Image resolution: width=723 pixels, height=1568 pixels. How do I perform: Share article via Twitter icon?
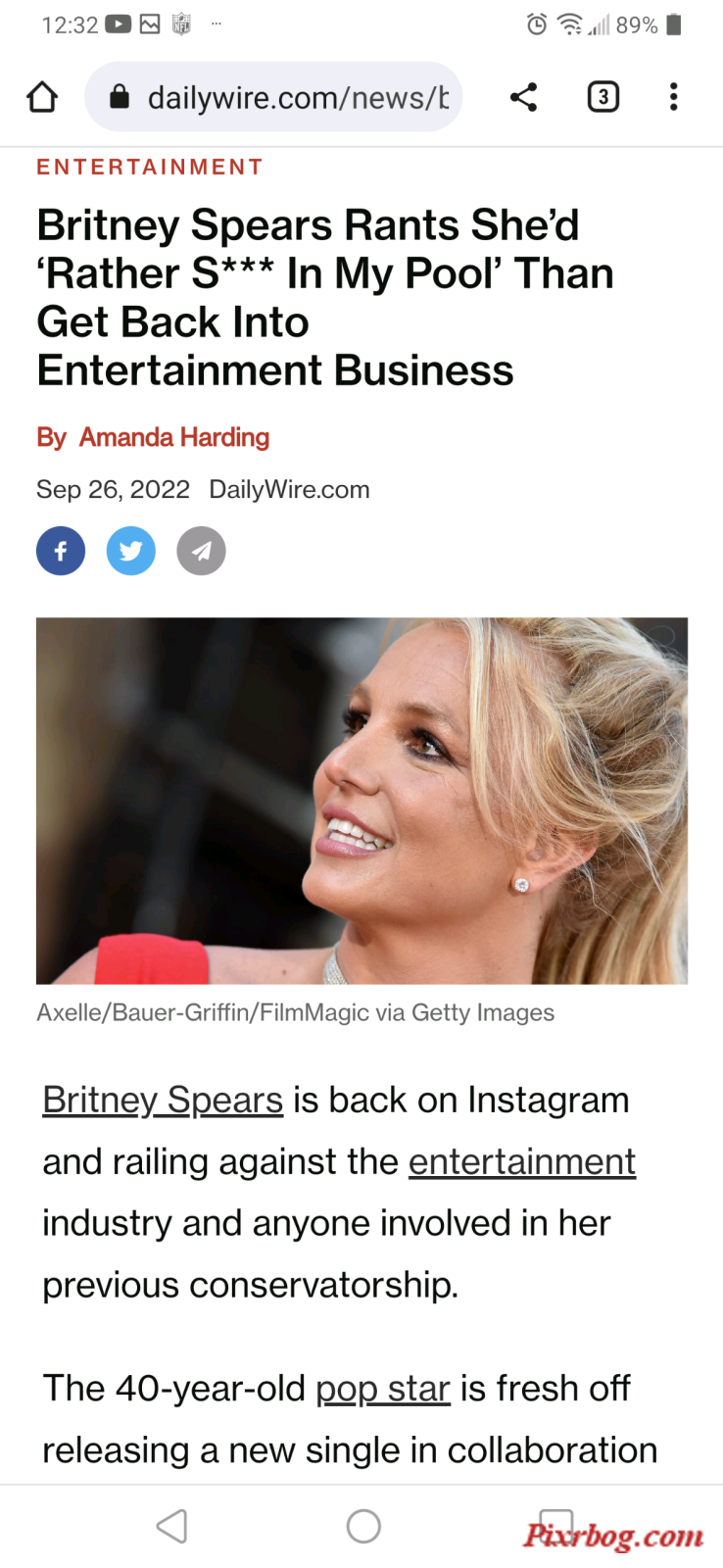130,551
